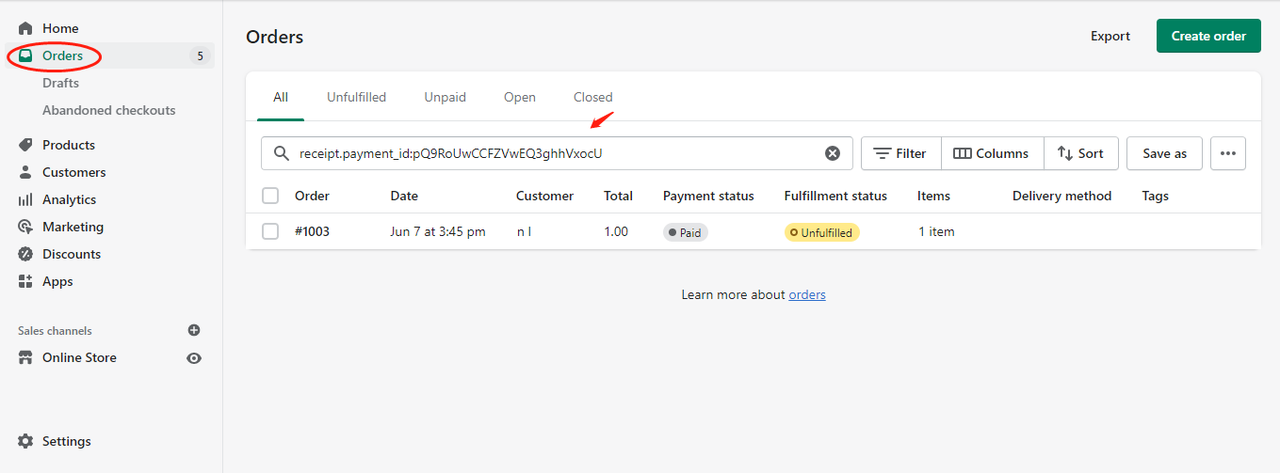The width and height of the screenshot is (1280, 473).
Task: Switch to the Open tab
Action: [520, 97]
